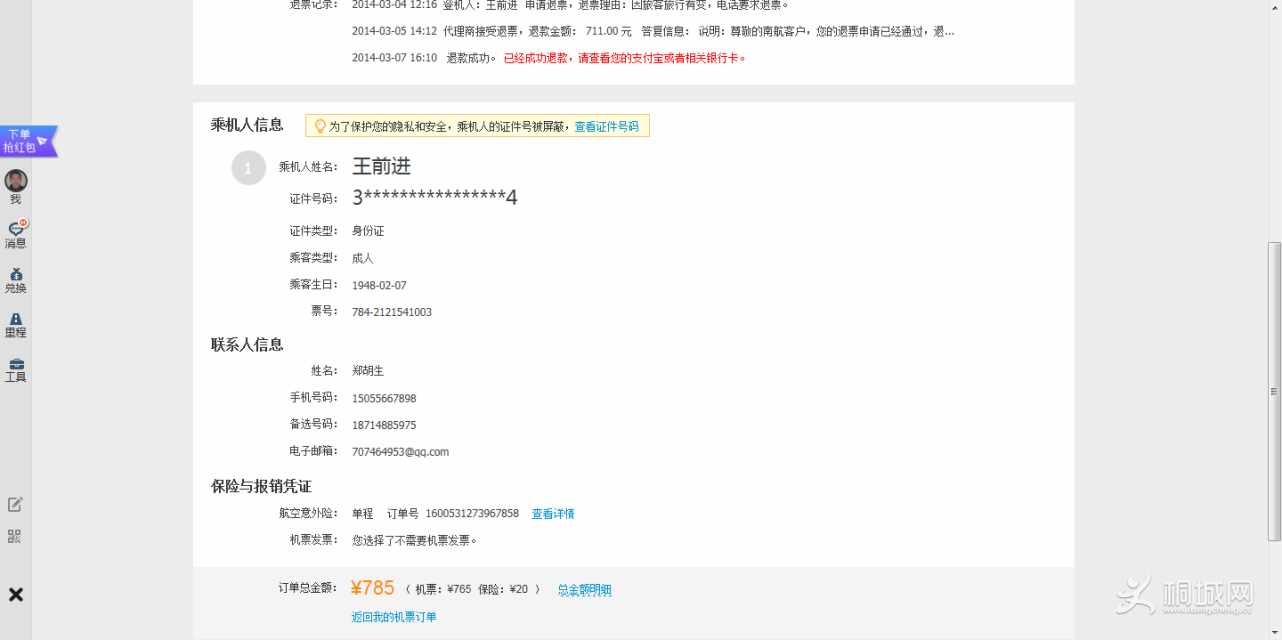
Task: Click the email address 707464953@qq.com
Action: click(x=401, y=451)
